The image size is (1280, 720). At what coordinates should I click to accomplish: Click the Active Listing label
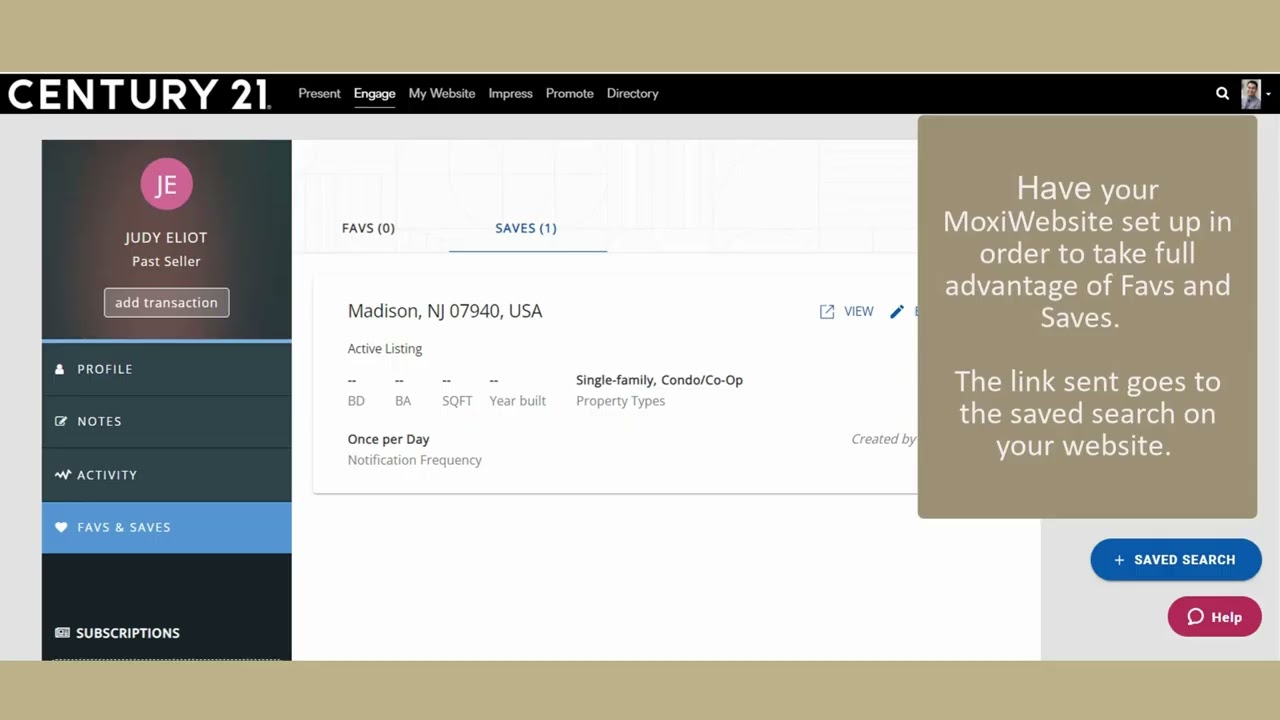tap(385, 349)
